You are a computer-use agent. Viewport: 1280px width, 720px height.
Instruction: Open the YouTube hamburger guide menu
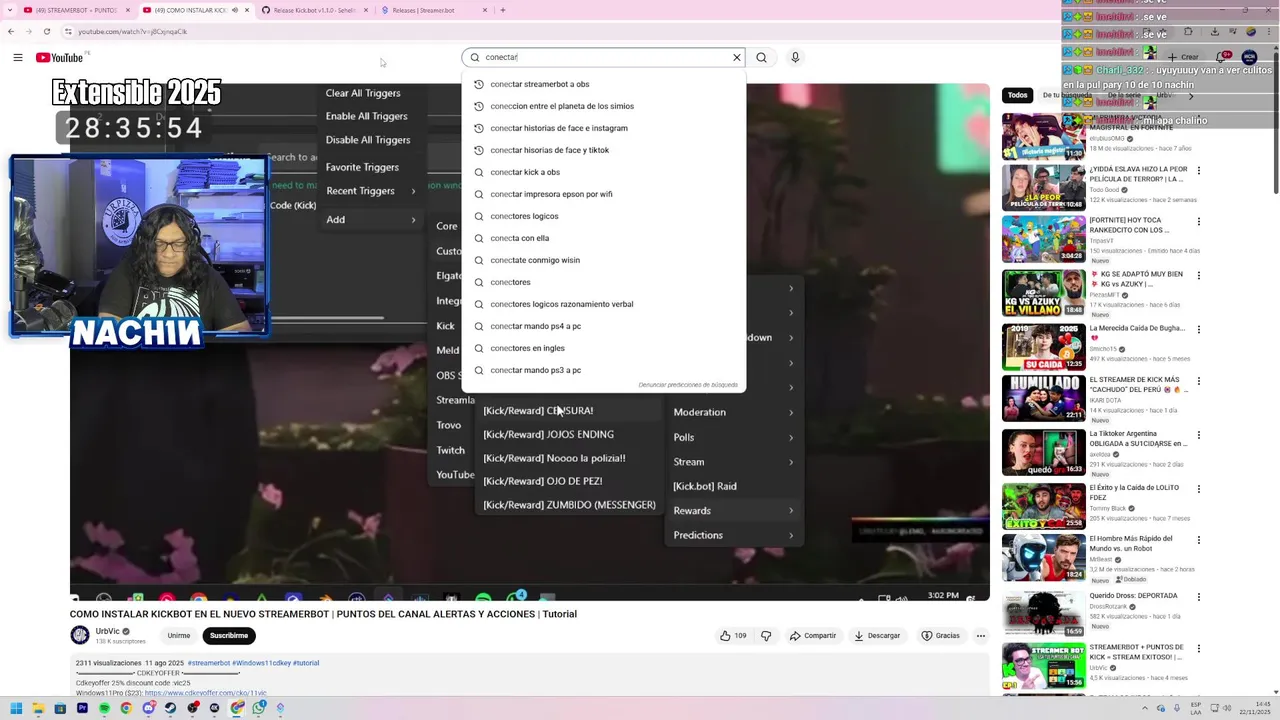[x=18, y=58]
